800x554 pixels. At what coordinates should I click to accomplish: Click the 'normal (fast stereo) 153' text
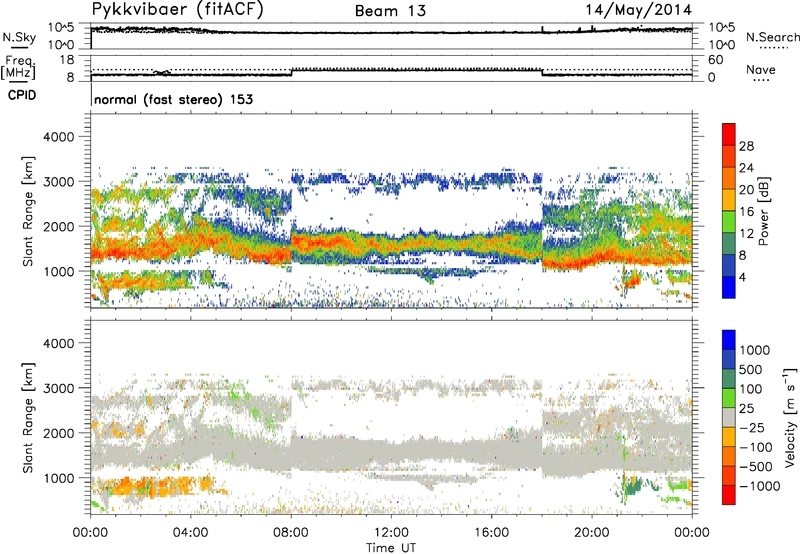pos(173,99)
